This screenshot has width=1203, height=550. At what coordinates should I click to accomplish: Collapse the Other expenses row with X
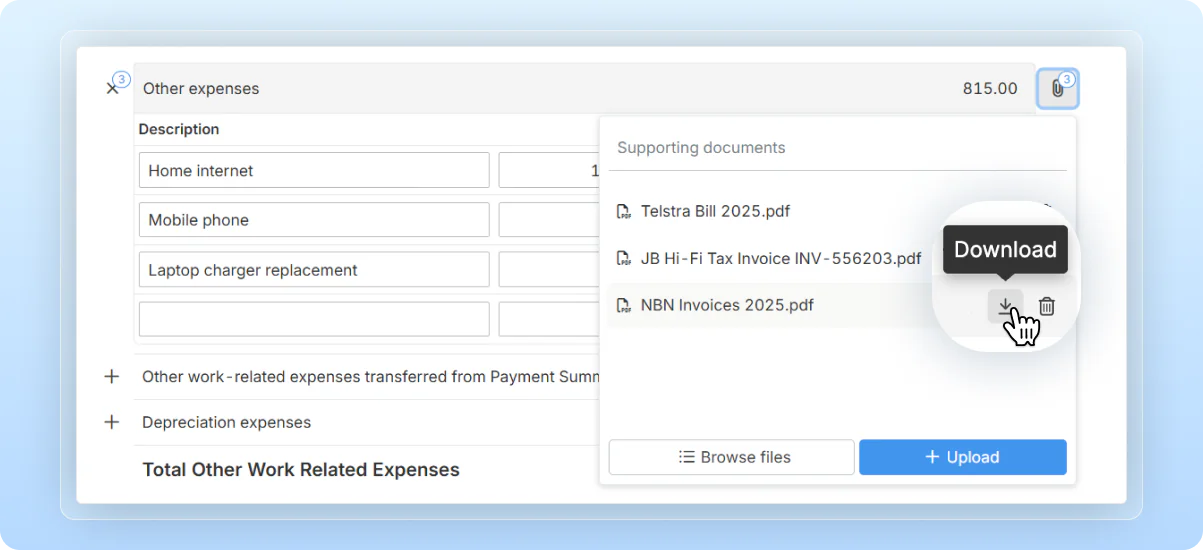coord(112,89)
